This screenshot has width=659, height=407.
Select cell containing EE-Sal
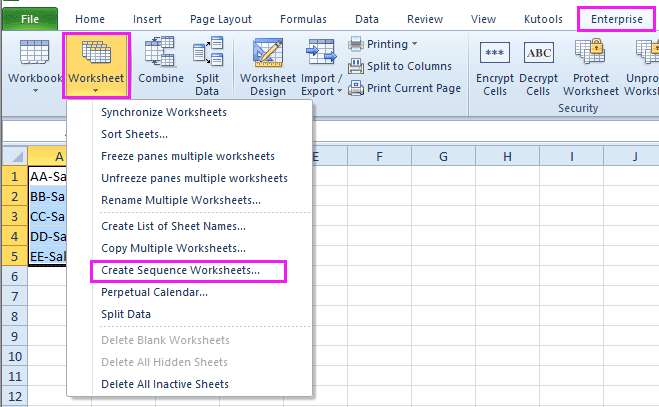click(x=47, y=256)
